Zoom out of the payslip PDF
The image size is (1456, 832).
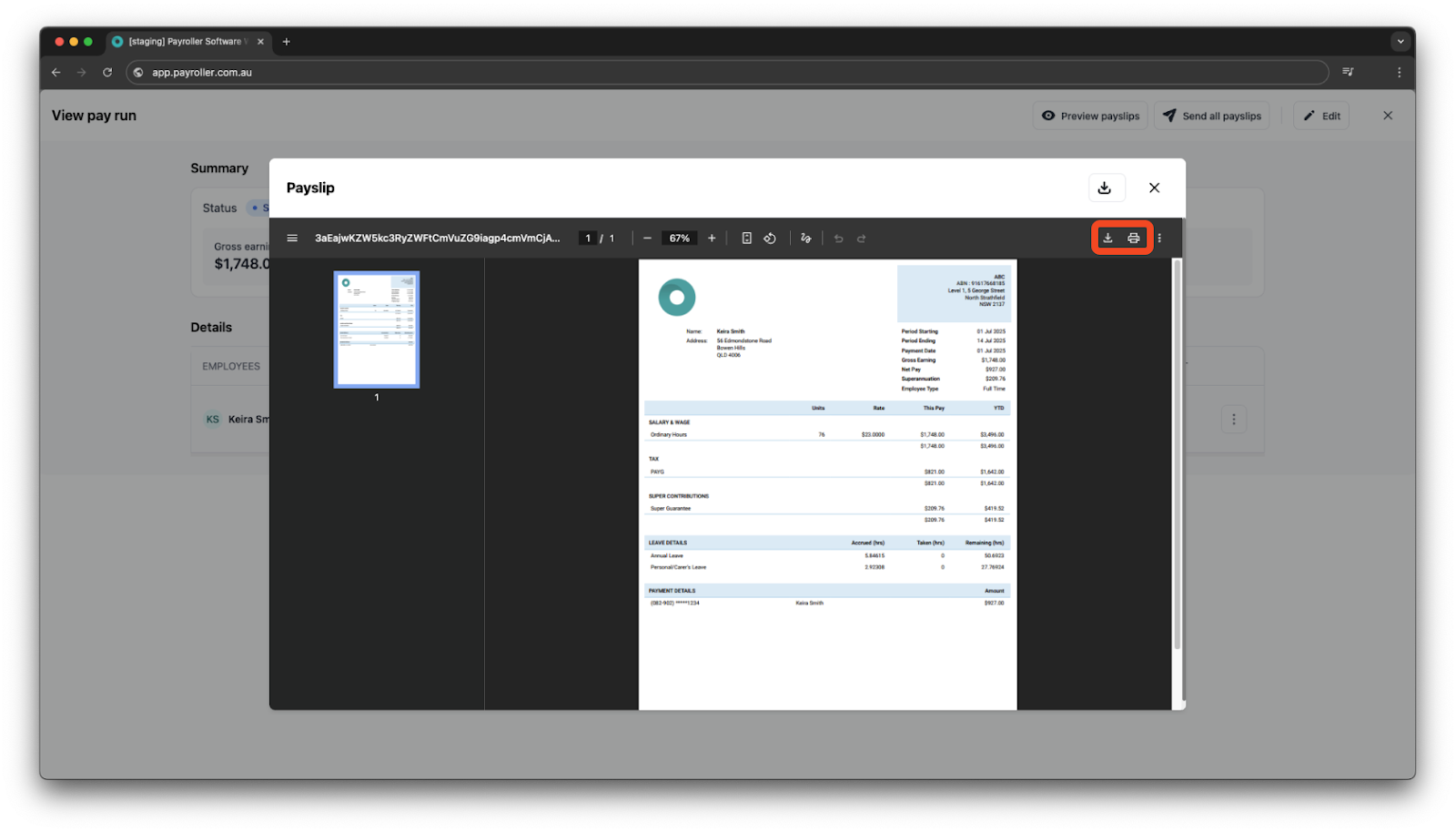(x=647, y=238)
